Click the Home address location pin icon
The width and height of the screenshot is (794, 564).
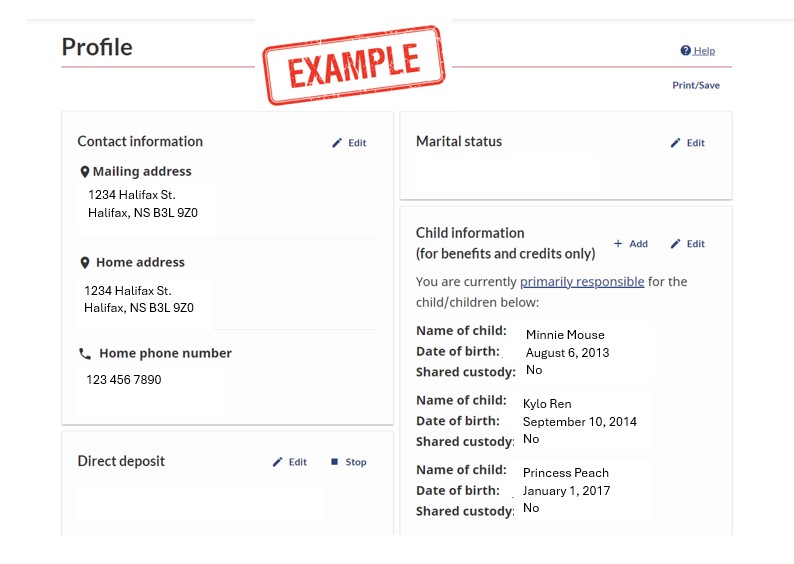(85, 263)
